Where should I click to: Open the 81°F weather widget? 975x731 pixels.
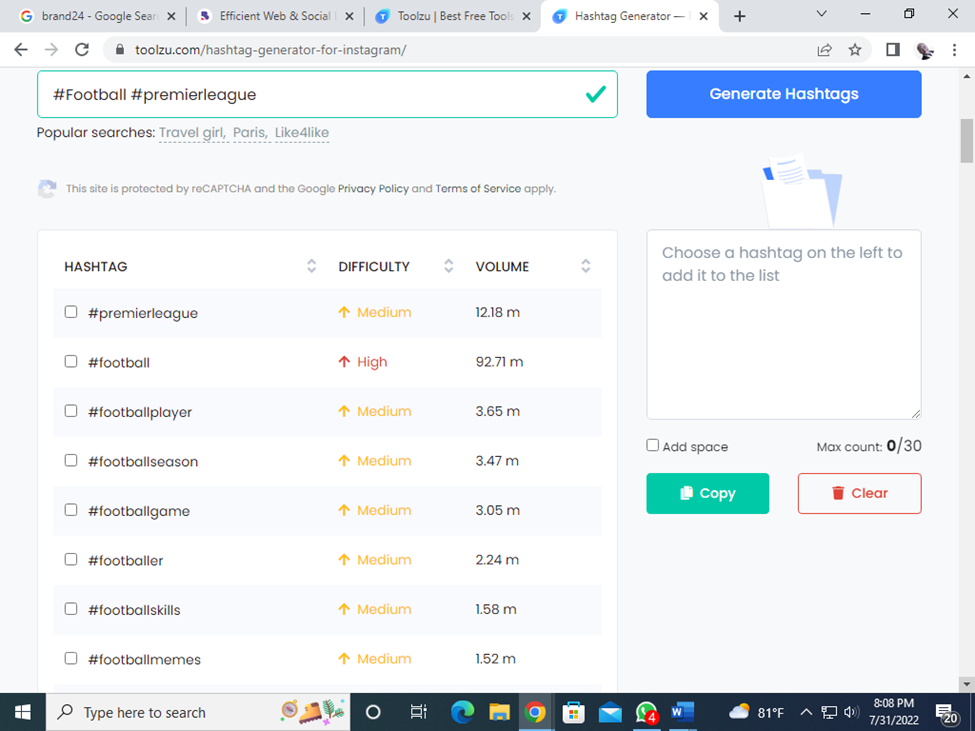pyautogui.click(x=756, y=712)
